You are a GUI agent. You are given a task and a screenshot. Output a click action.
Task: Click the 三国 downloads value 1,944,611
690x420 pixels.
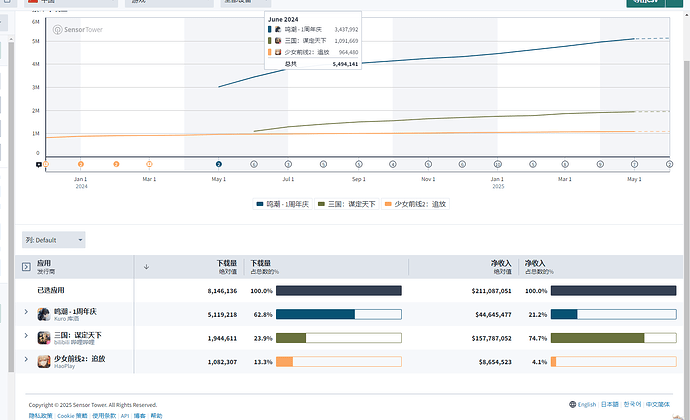222,339
